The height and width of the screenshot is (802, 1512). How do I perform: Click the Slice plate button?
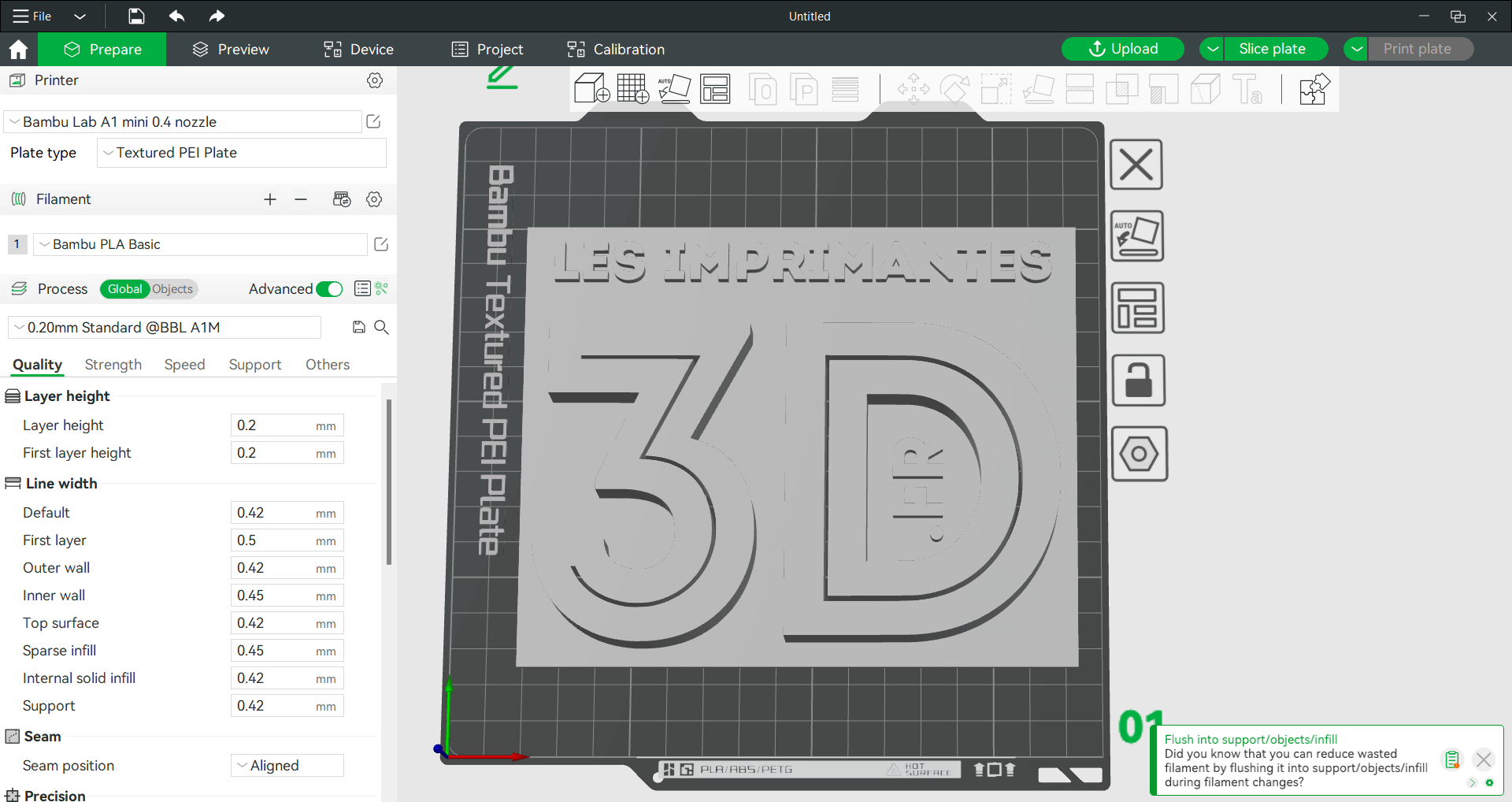[1277, 49]
